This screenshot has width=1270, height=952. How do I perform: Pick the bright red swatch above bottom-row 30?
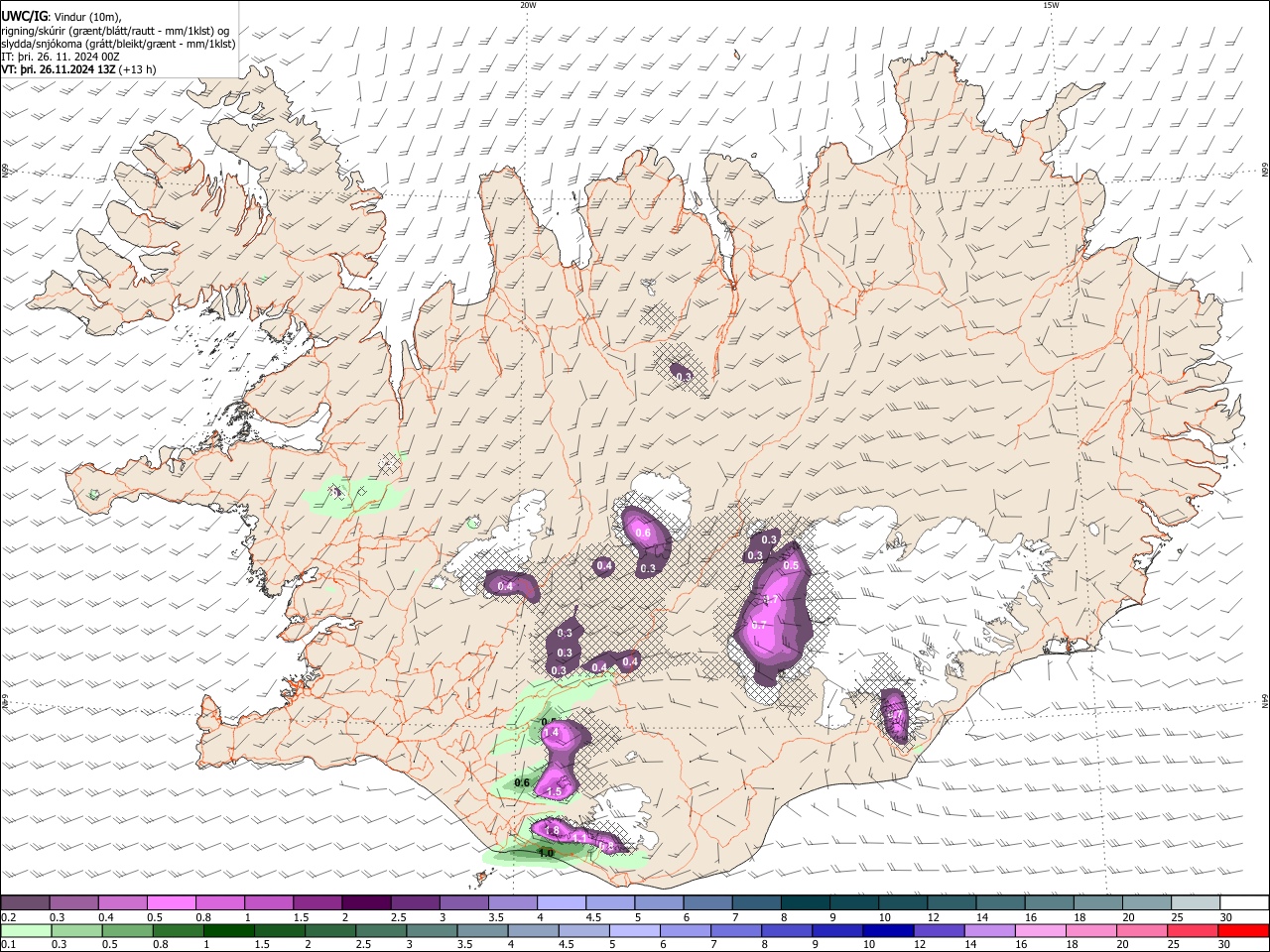coord(1243,931)
